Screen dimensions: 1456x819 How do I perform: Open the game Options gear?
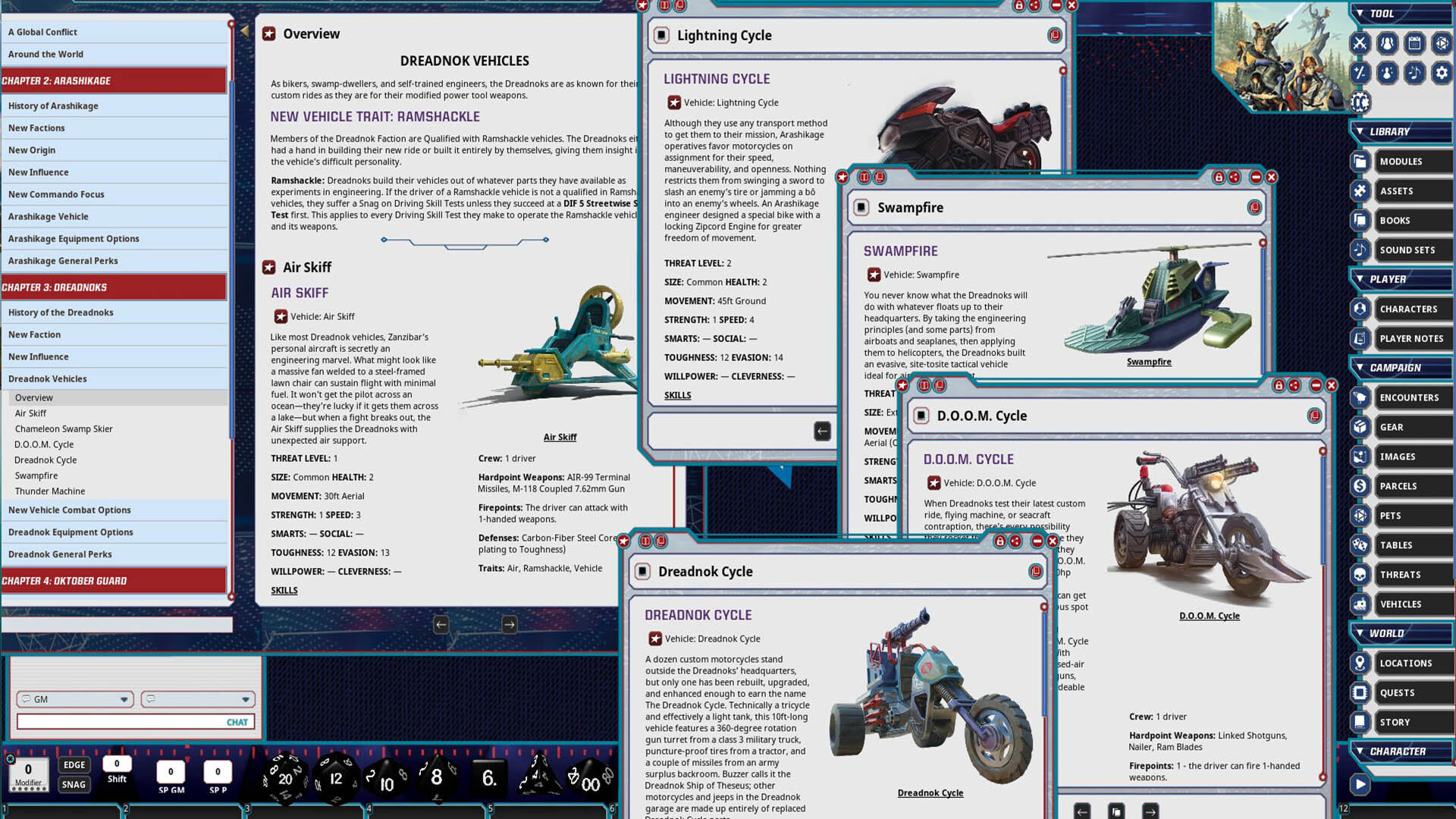pos(1441,74)
